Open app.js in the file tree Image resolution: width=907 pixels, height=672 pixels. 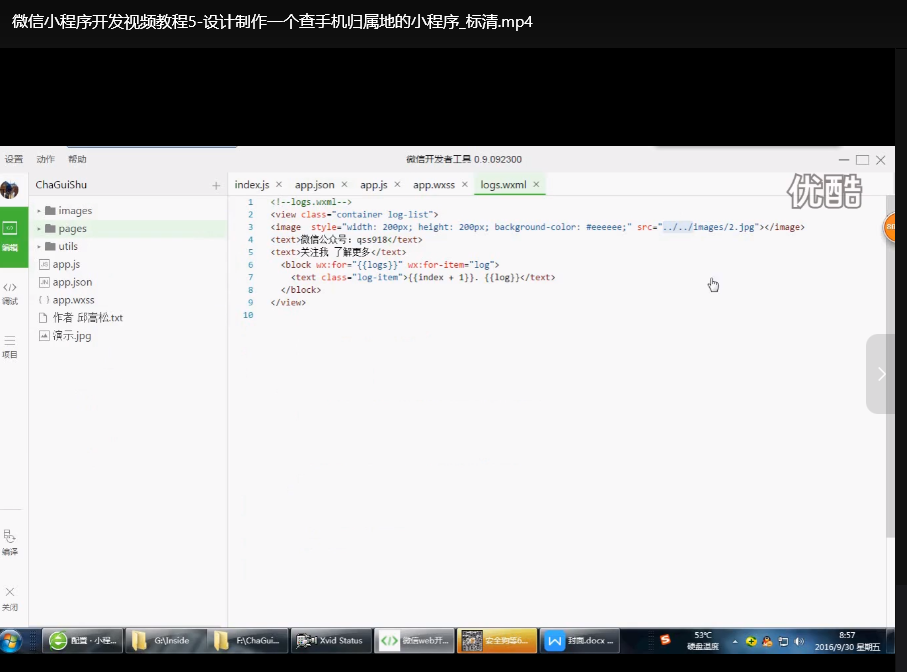coord(66,264)
